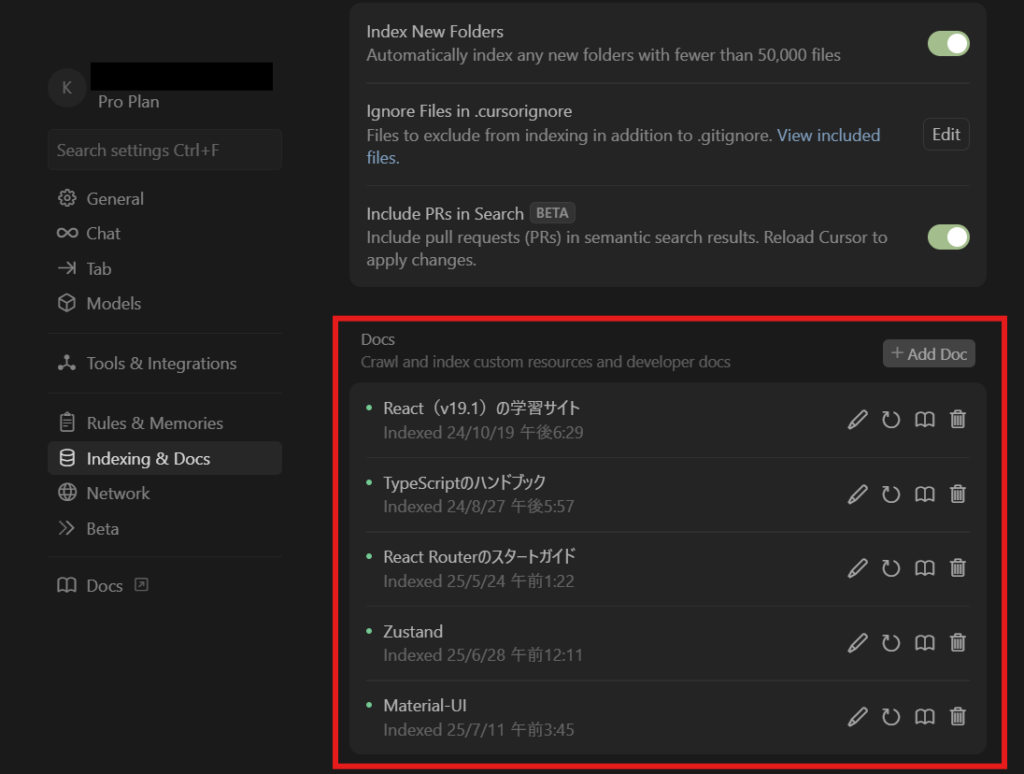
Task: Click the Pro Plan label
Action: pos(129,102)
